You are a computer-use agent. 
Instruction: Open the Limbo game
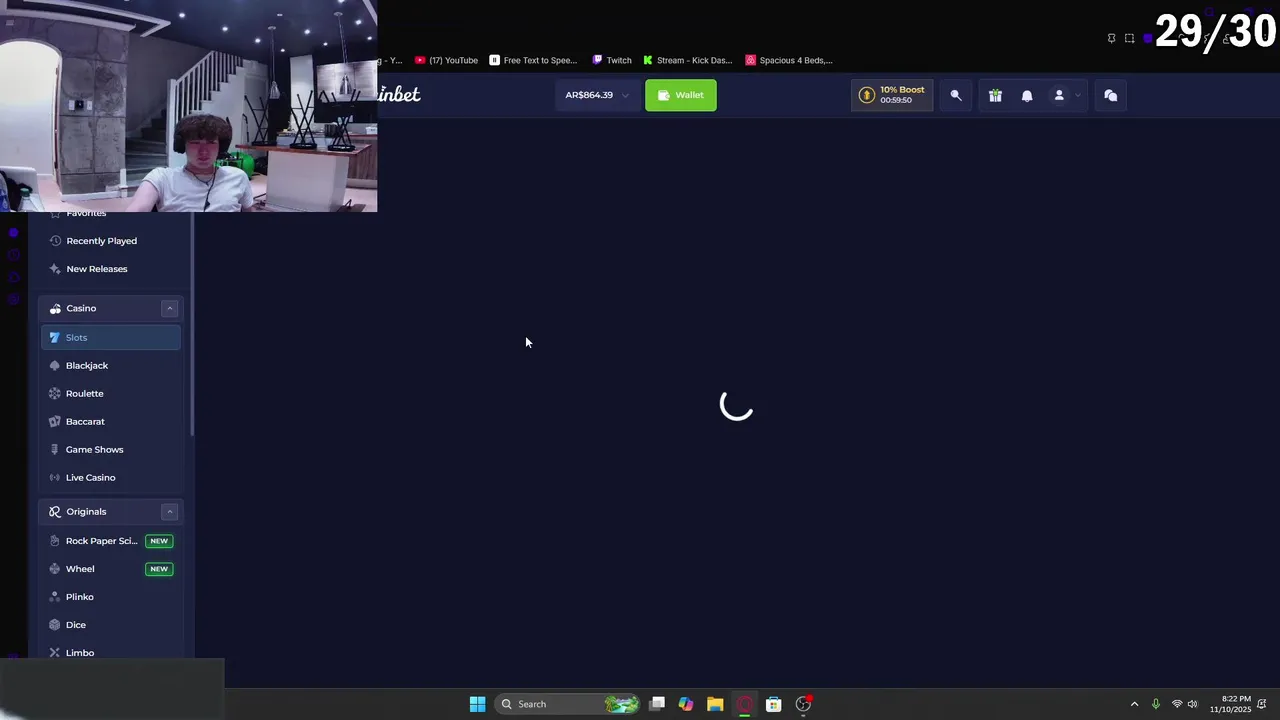click(110, 652)
